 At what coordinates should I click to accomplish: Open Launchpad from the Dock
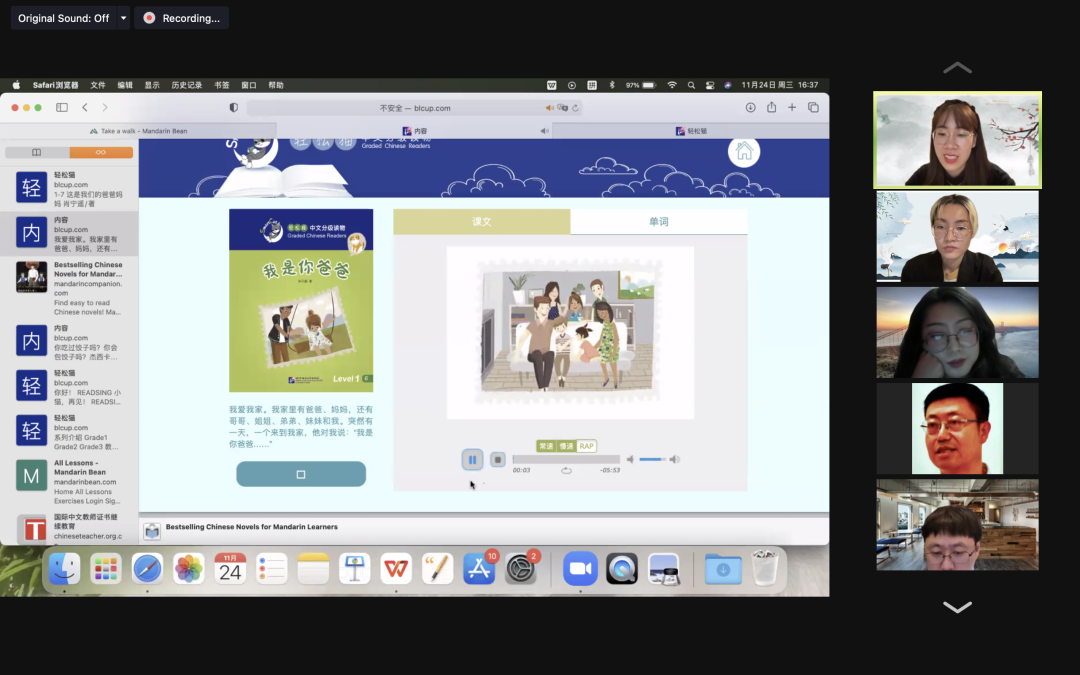pos(105,569)
